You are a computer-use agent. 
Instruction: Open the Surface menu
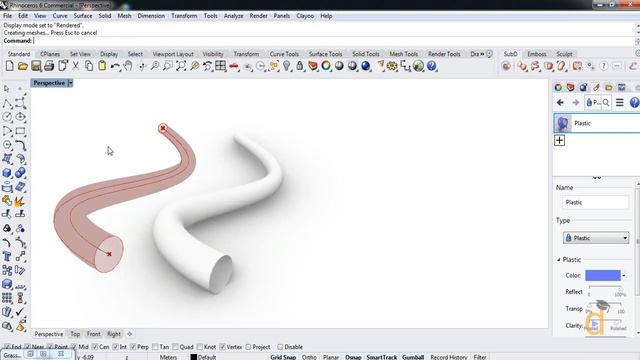click(83, 16)
